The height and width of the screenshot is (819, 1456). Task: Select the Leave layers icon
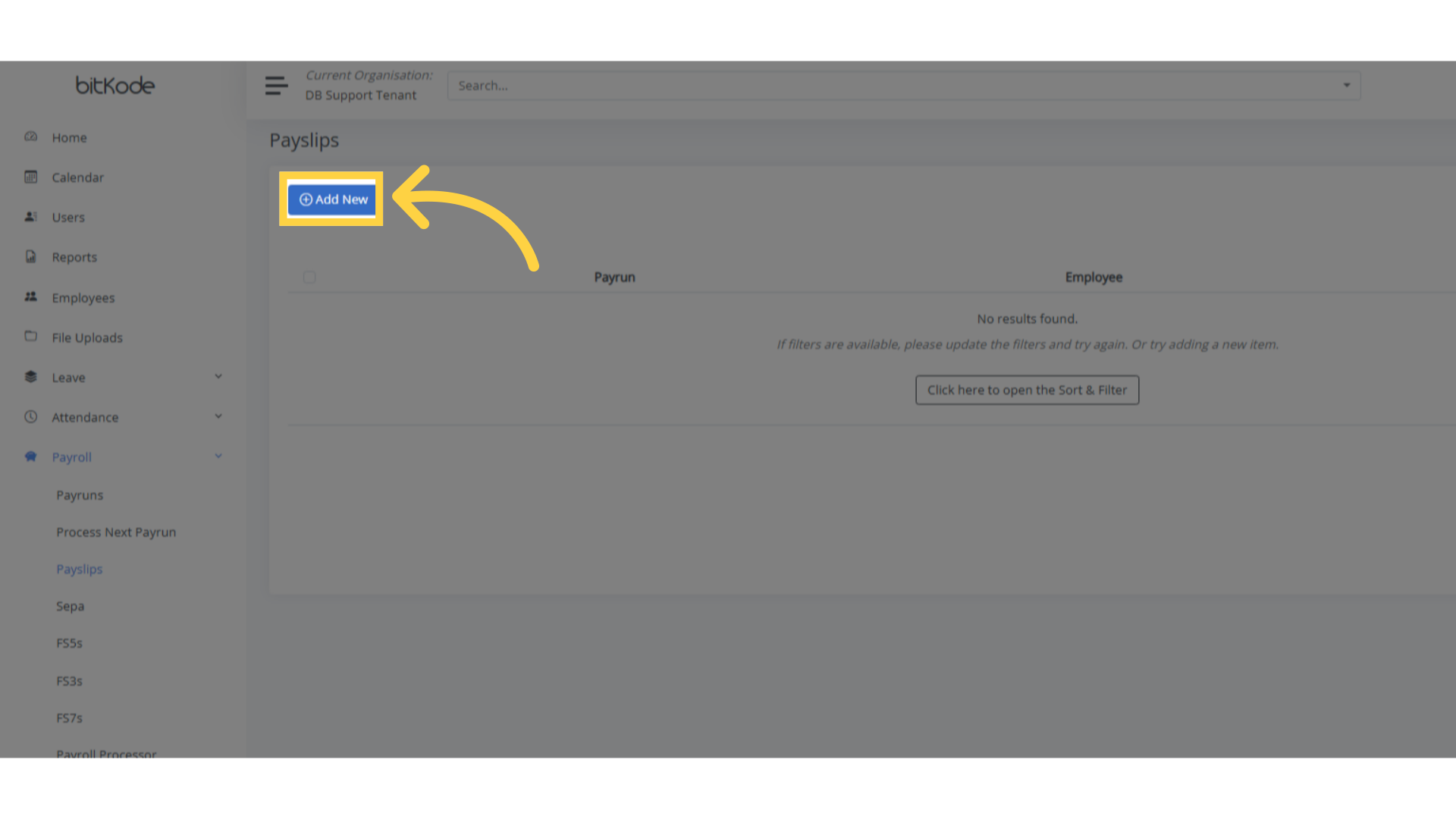tap(30, 377)
